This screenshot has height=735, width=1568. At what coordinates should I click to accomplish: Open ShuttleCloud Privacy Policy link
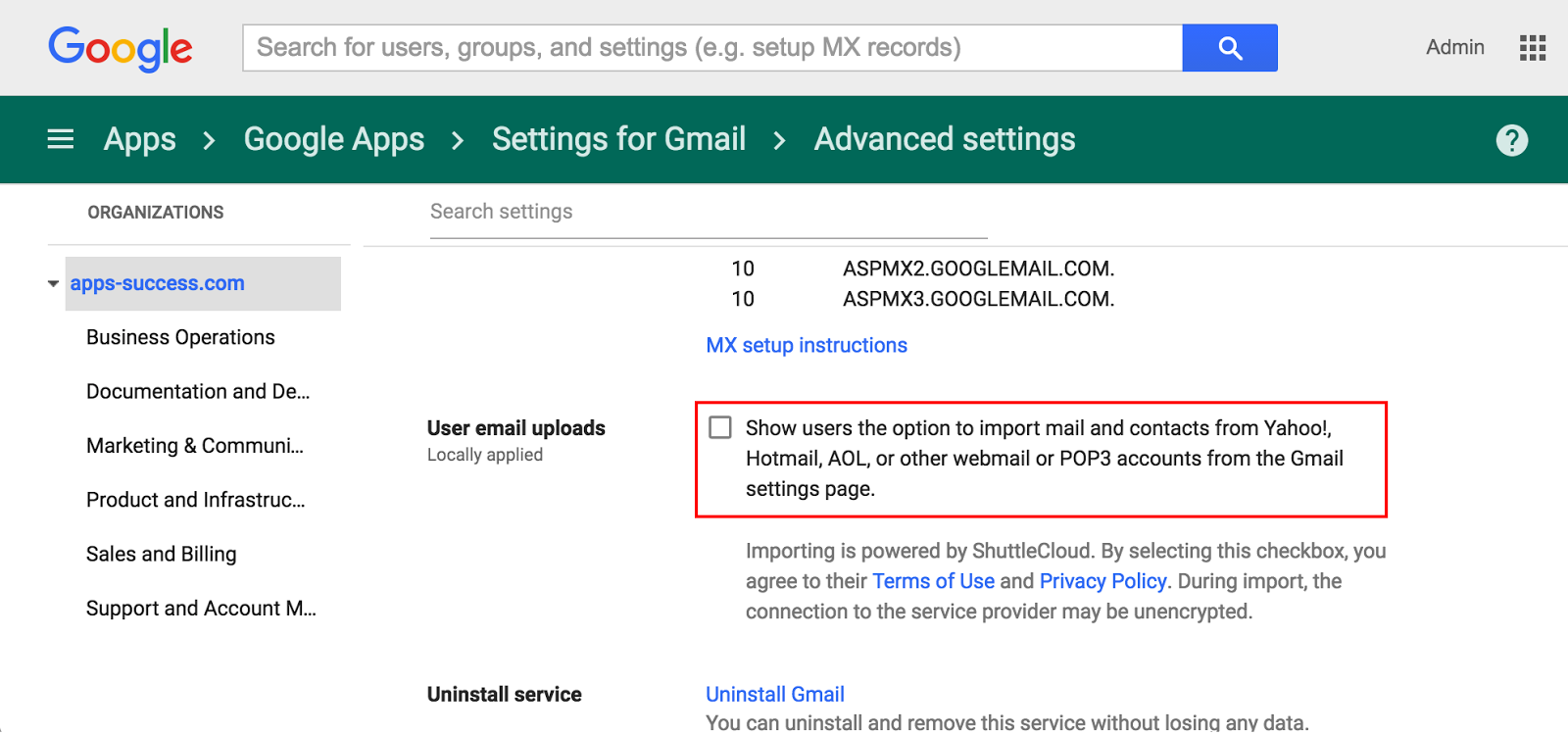click(1103, 581)
